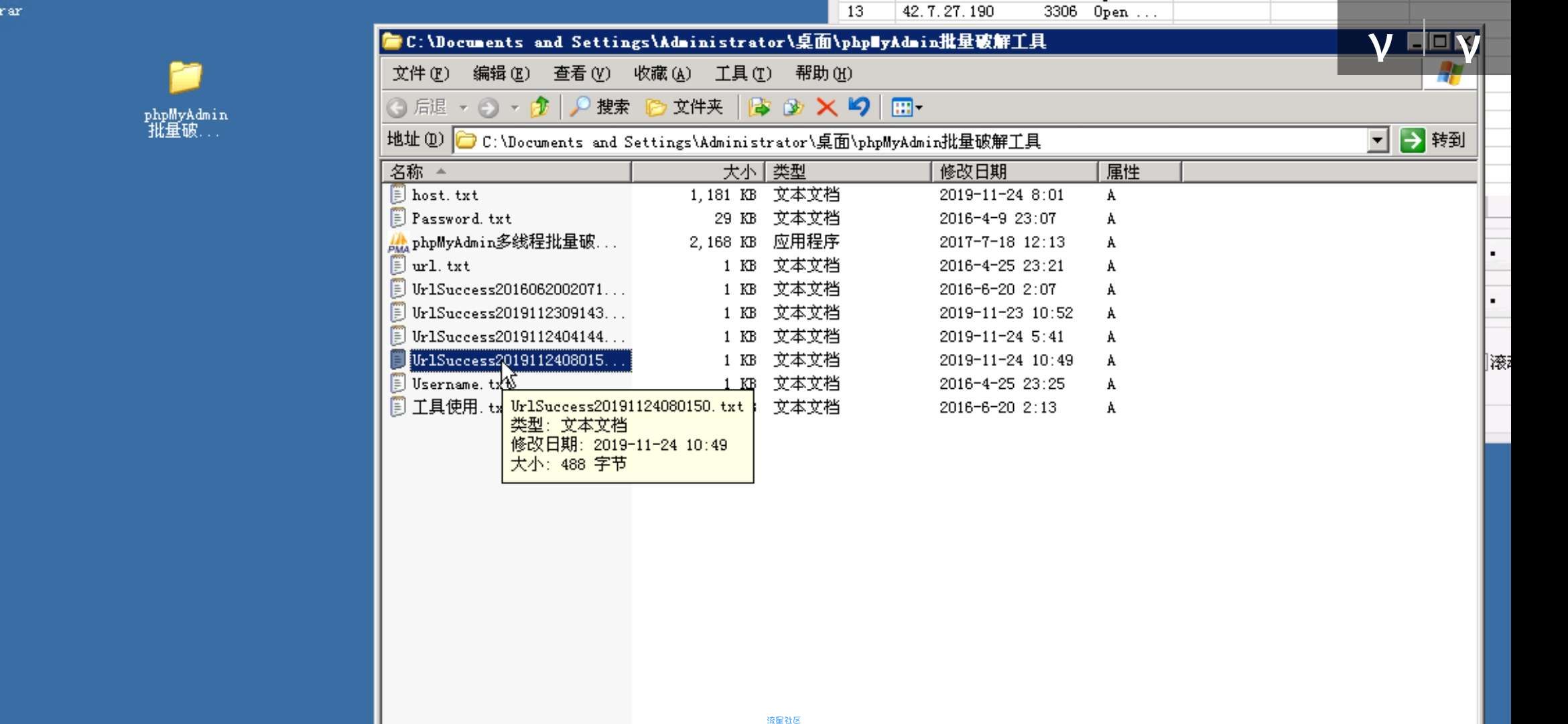
Task: Open the 编辑(E) menu
Action: click(x=501, y=73)
